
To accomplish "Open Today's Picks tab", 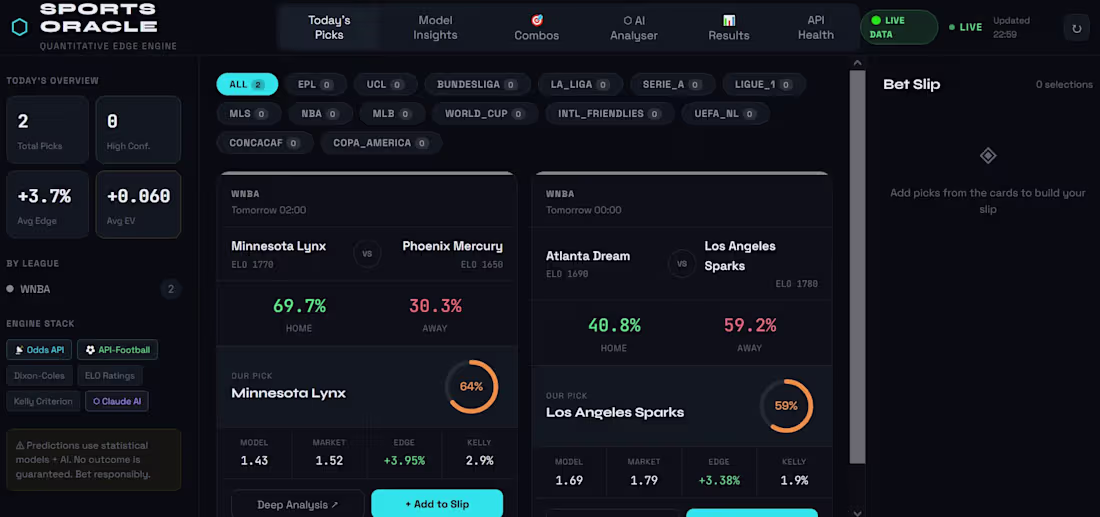I will (x=329, y=28).
